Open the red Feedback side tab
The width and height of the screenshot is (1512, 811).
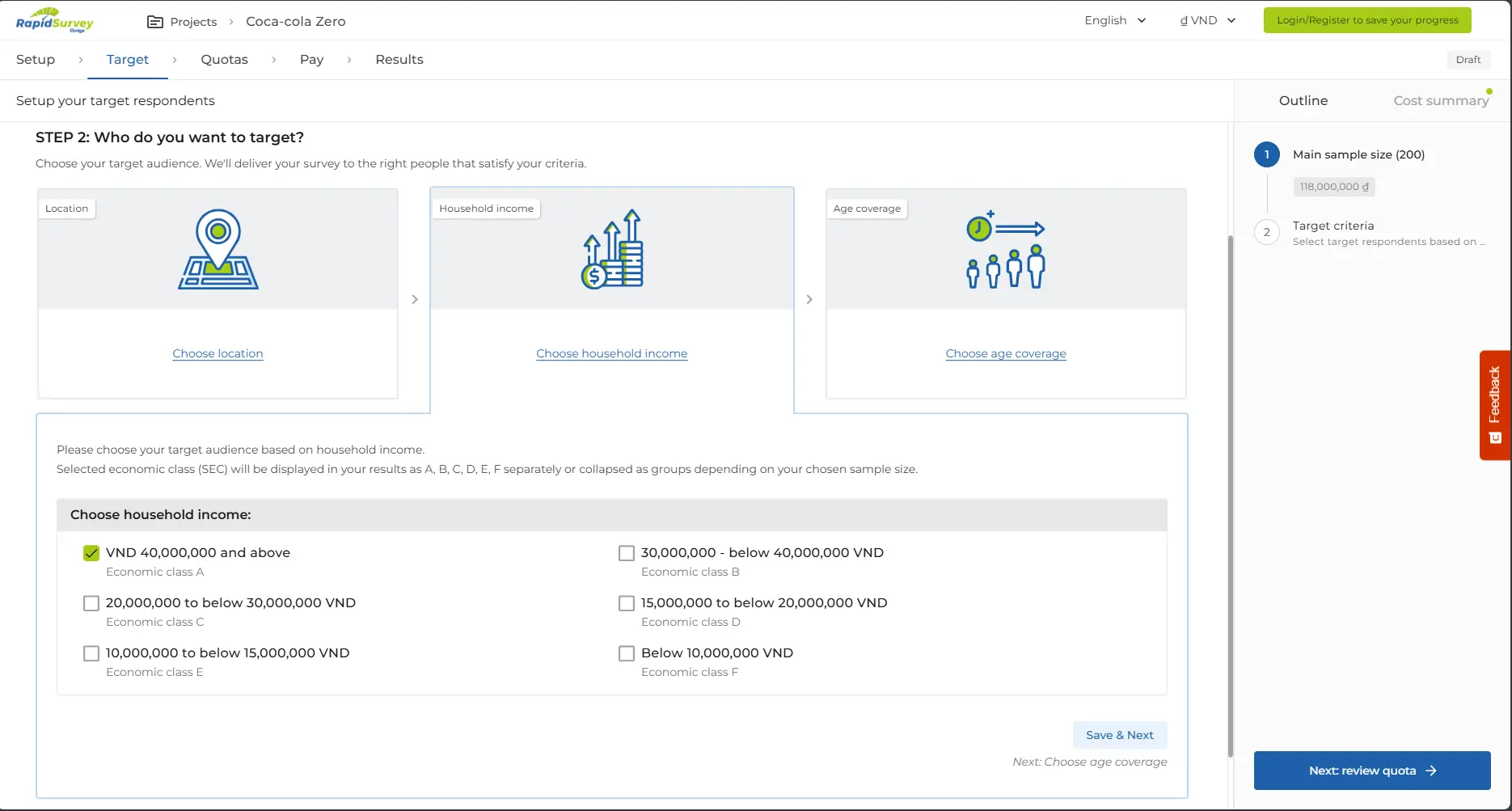click(1494, 404)
